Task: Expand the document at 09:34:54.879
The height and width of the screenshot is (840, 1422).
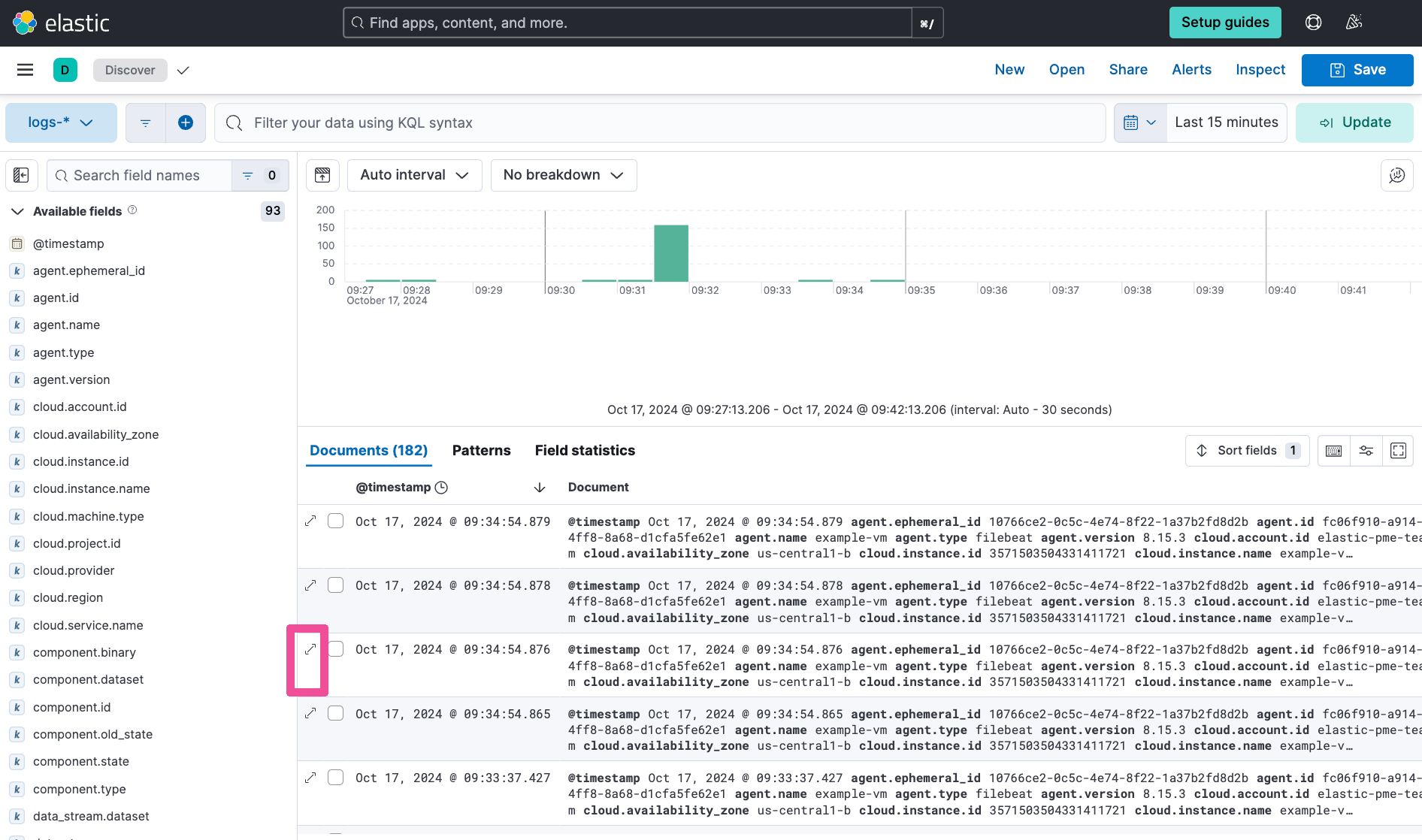Action: click(x=310, y=521)
